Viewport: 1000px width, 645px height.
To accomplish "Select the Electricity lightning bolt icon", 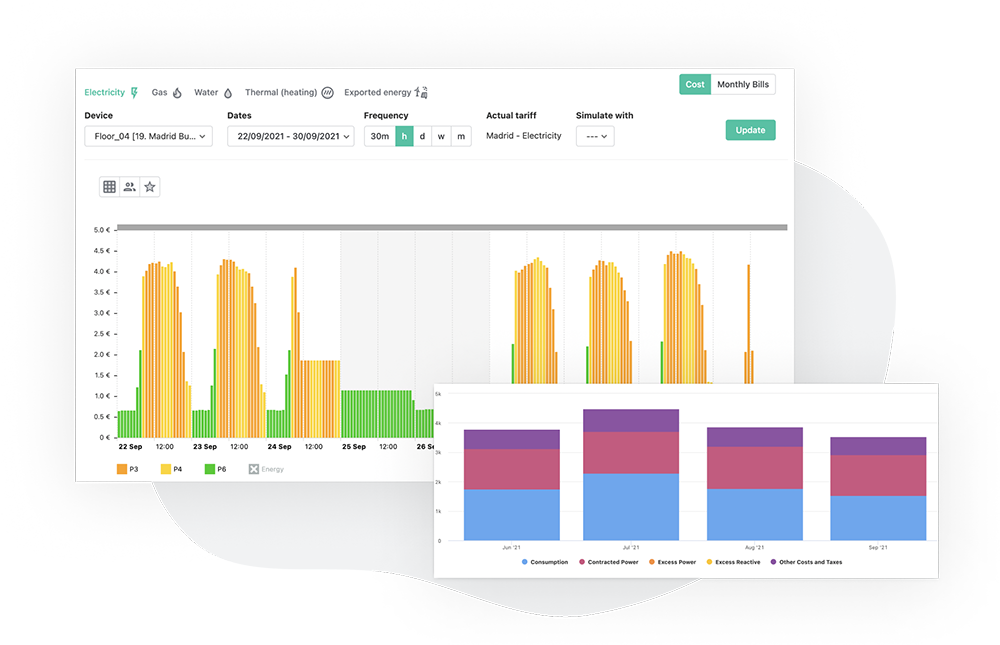I will click(134, 93).
